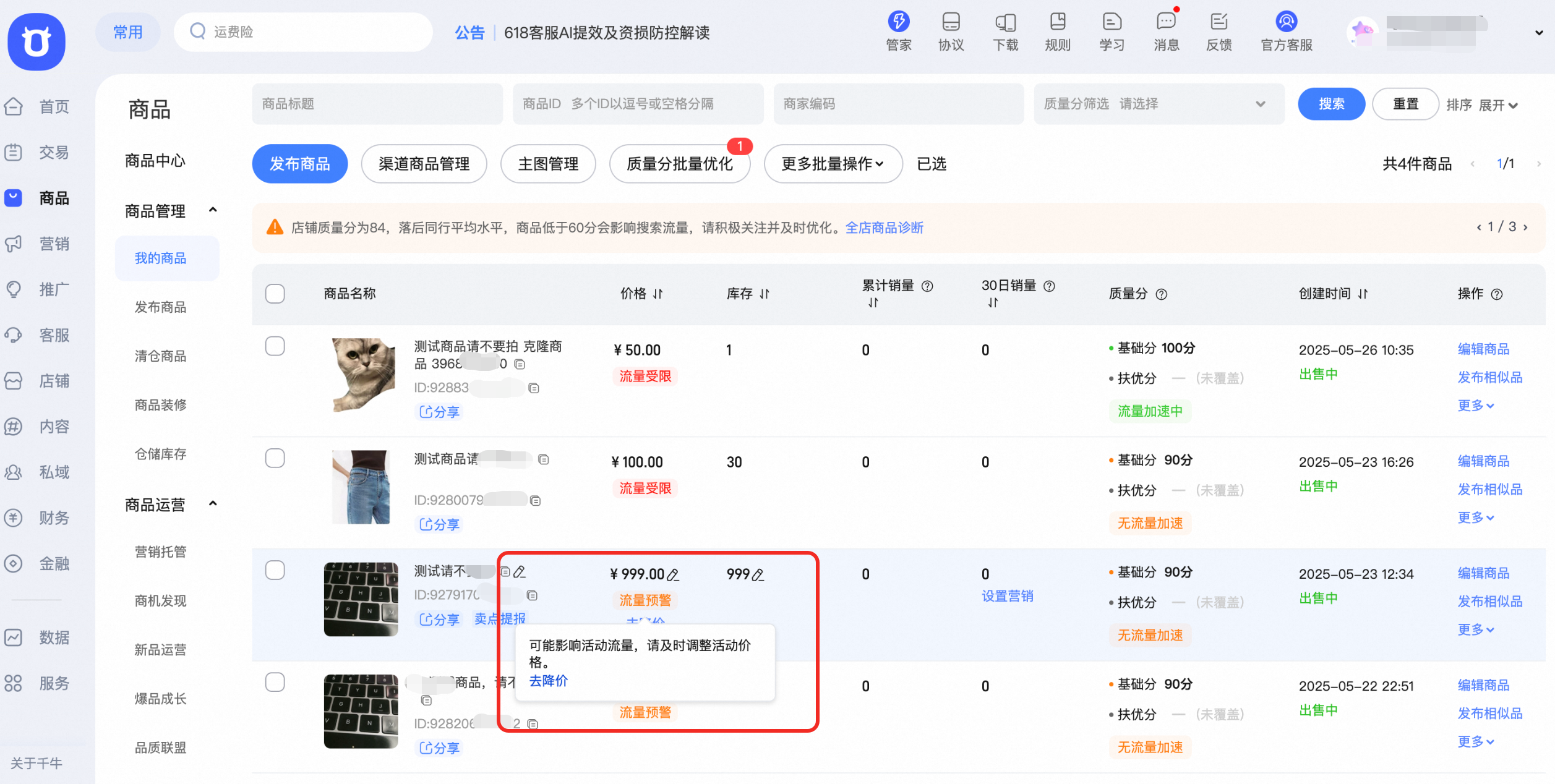The image size is (1555, 784).
Task: Open 推广 in left sidebar
Action: [37, 289]
